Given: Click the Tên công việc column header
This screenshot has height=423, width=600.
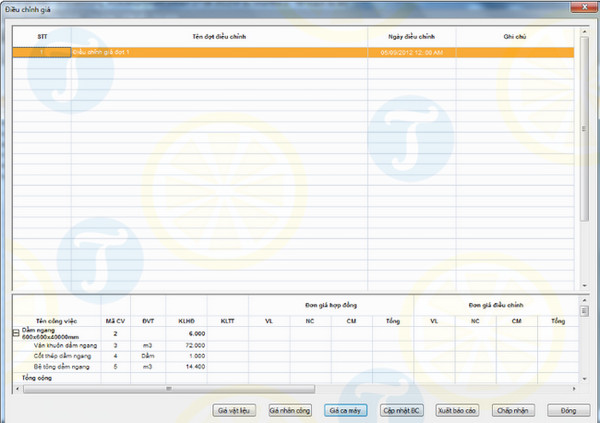Looking at the screenshot, I should 56,320.
